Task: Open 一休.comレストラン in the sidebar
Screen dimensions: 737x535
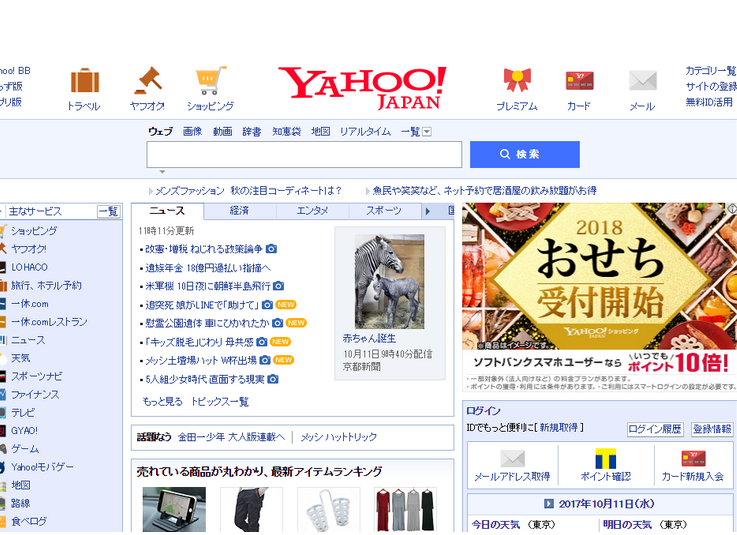Action: (x=49, y=322)
